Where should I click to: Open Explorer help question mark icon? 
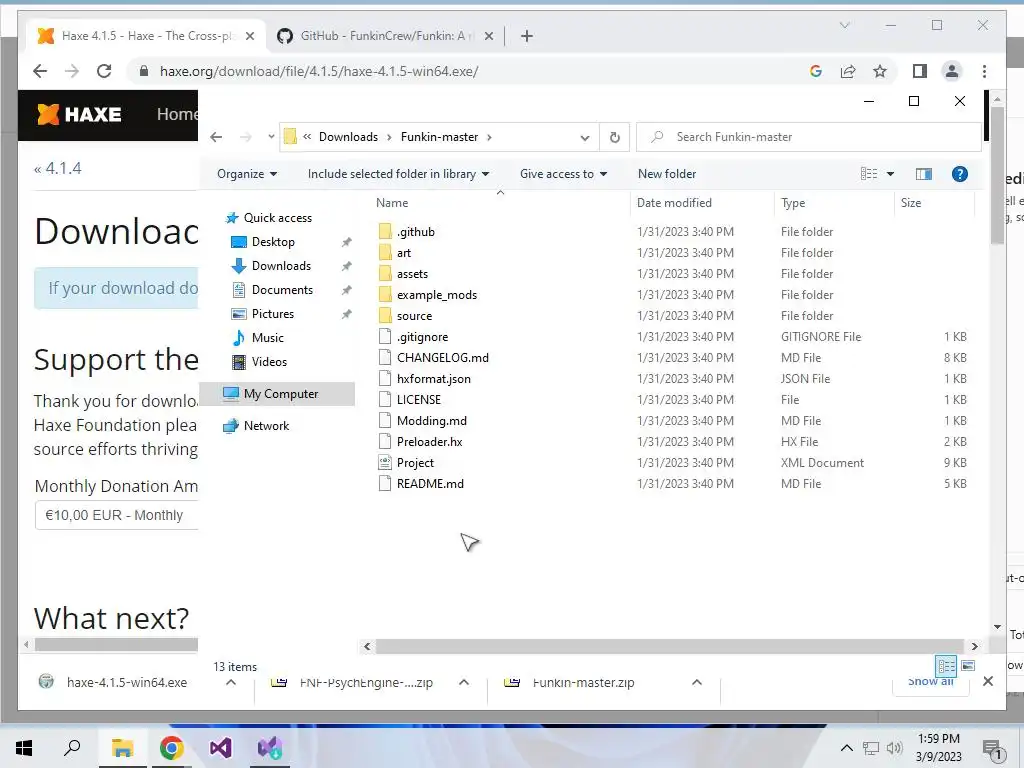(959, 174)
